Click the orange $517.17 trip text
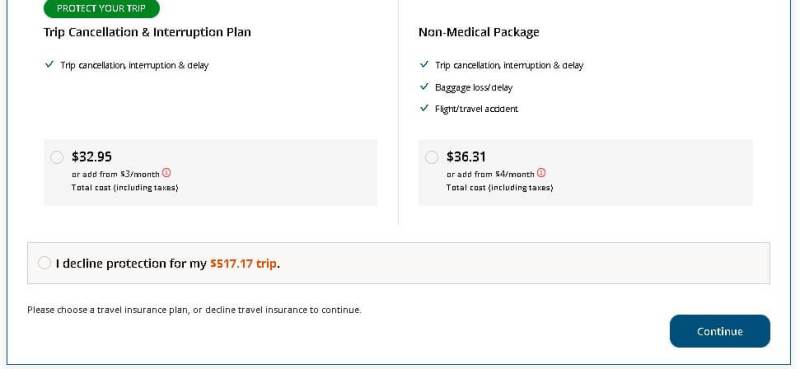Image resolution: width=800 pixels, height=369 pixels. click(243, 264)
